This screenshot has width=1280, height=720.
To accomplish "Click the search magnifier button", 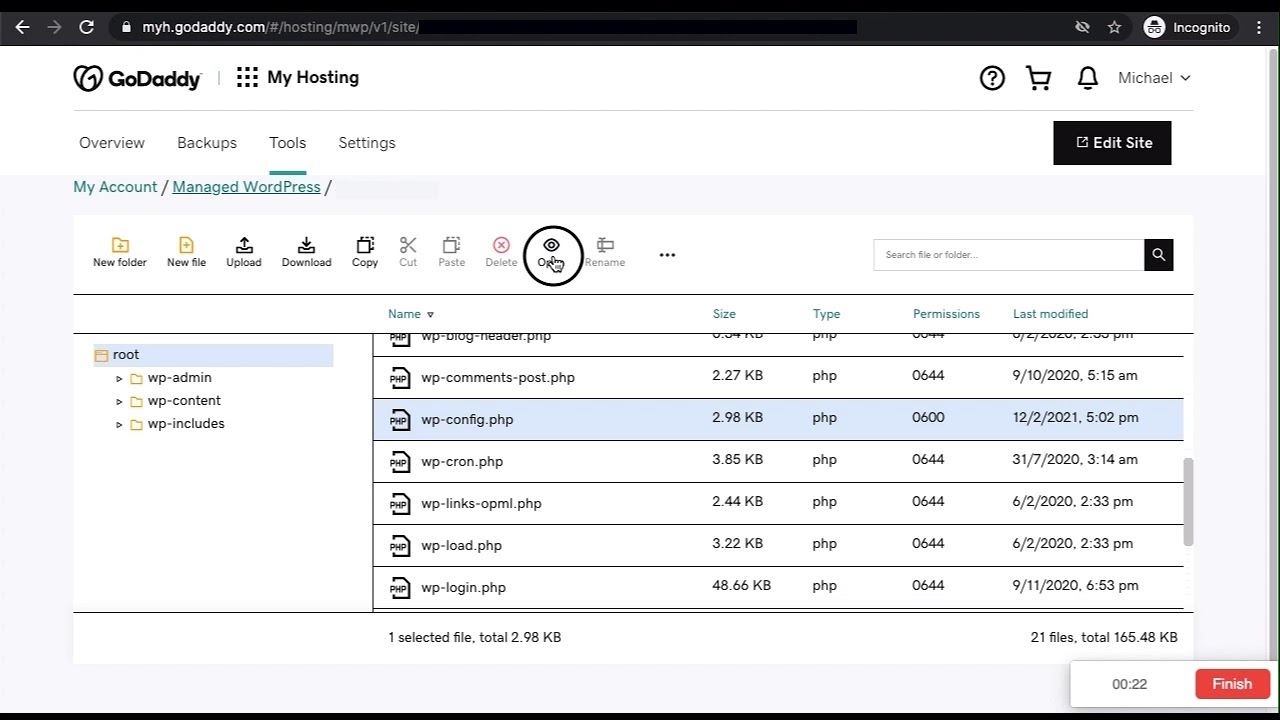I will pyautogui.click(x=1158, y=255).
